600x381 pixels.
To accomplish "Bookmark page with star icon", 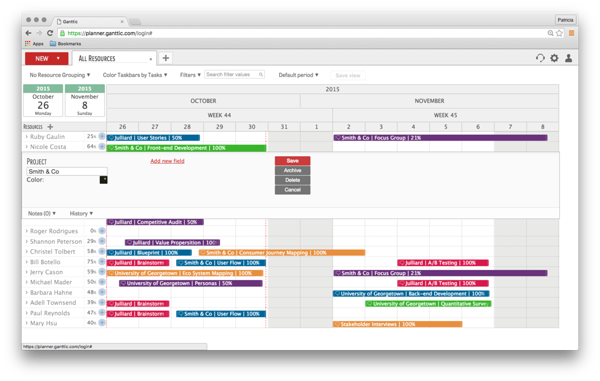I will pyautogui.click(x=559, y=33).
